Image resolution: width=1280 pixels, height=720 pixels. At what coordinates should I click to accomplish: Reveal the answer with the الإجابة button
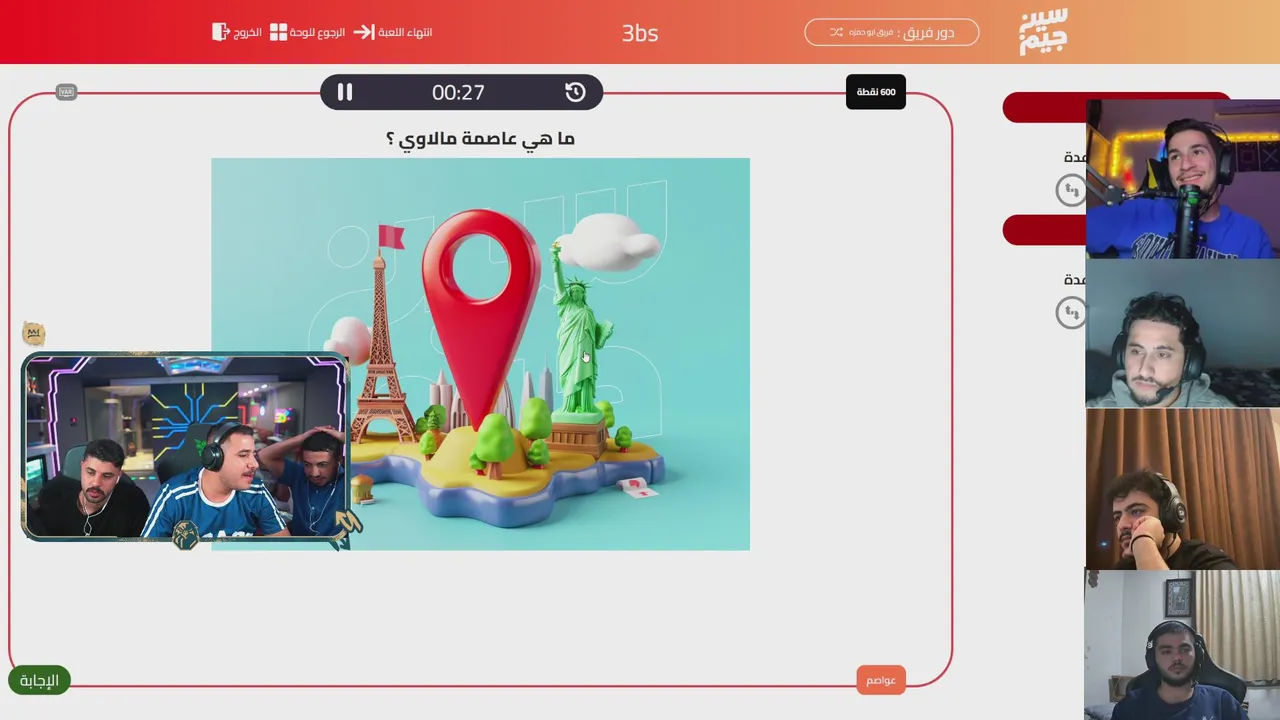pyautogui.click(x=40, y=680)
